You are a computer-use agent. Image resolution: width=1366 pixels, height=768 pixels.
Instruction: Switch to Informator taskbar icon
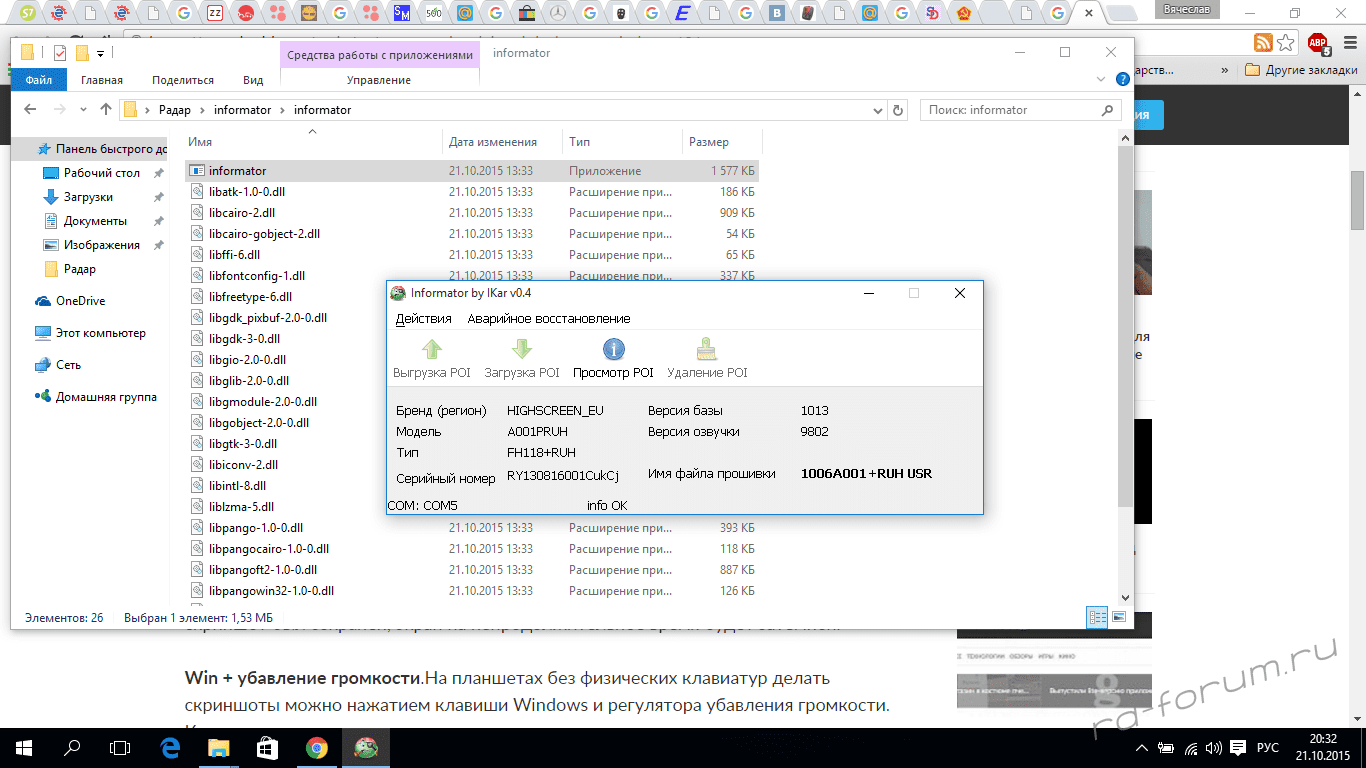click(x=365, y=748)
